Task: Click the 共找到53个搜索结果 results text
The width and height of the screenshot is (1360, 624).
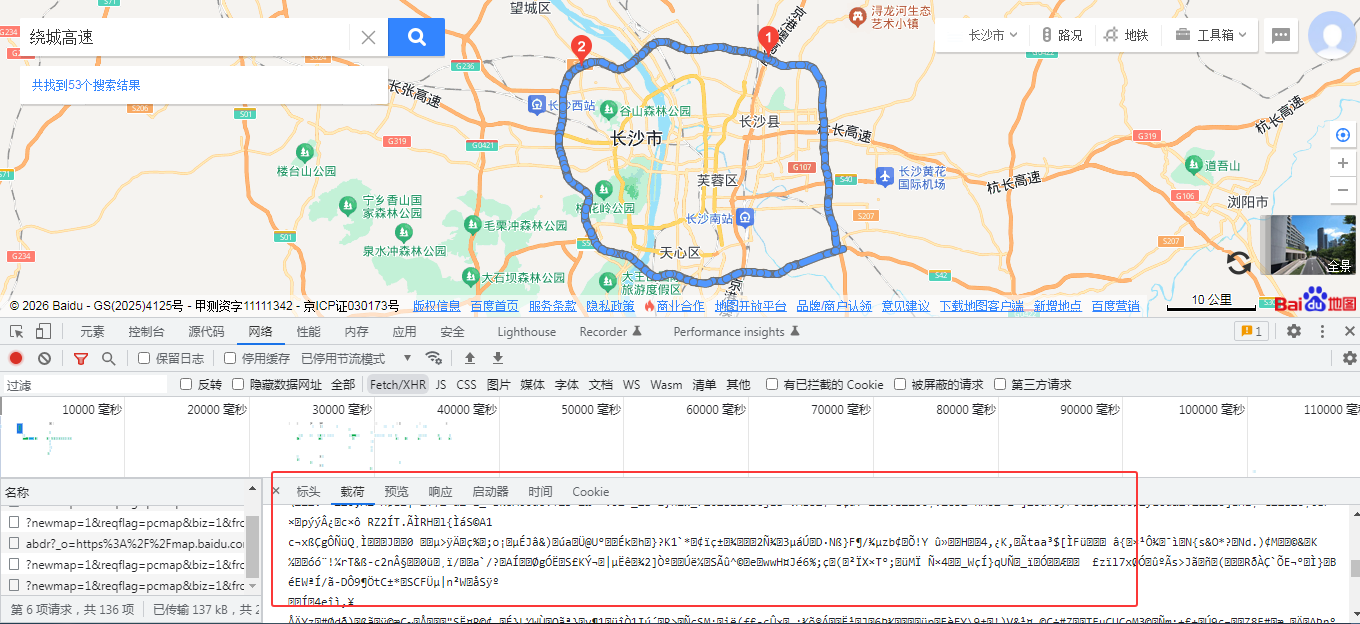Action: (86, 85)
